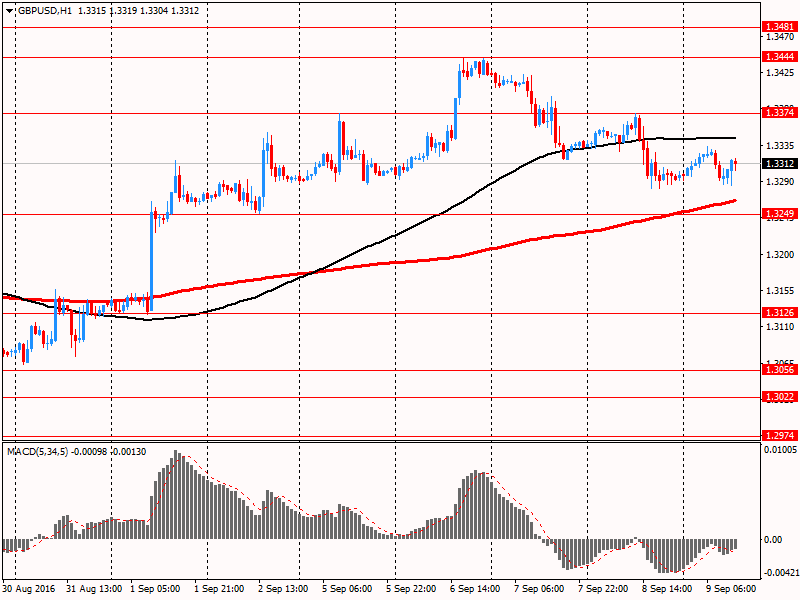800x600 pixels.
Task: Click the 2 Sep 13:00 time label
Action: pos(283,589)
